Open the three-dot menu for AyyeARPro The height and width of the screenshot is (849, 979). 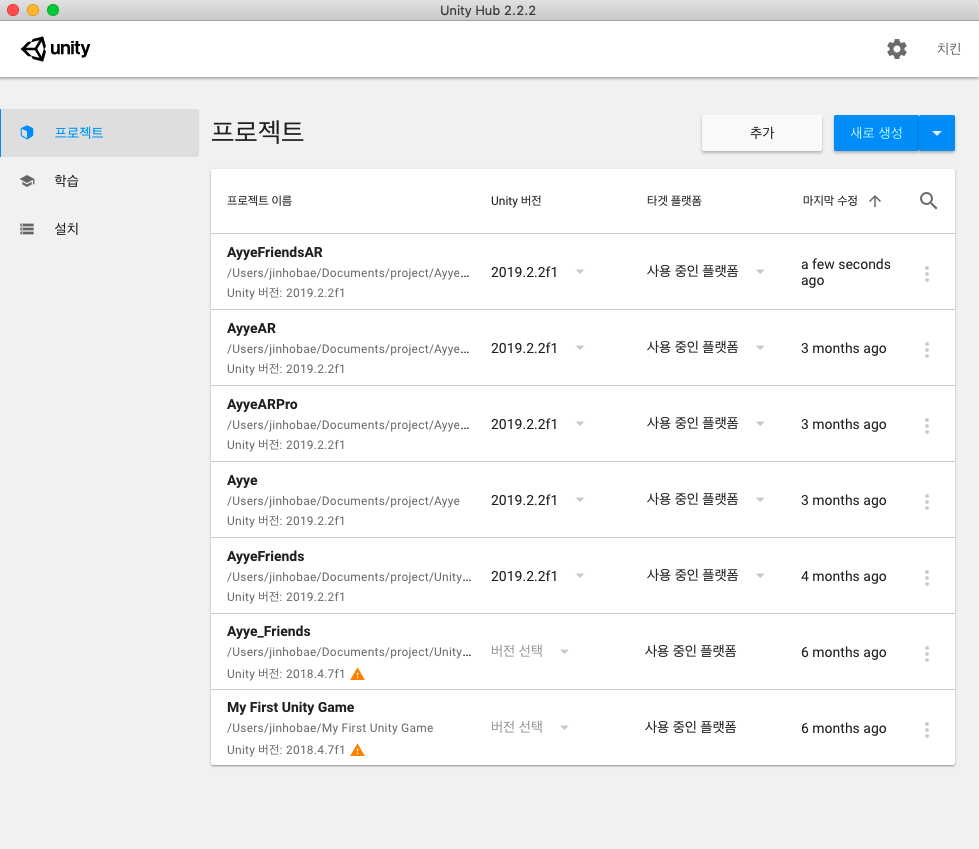[x=927, y=426]
